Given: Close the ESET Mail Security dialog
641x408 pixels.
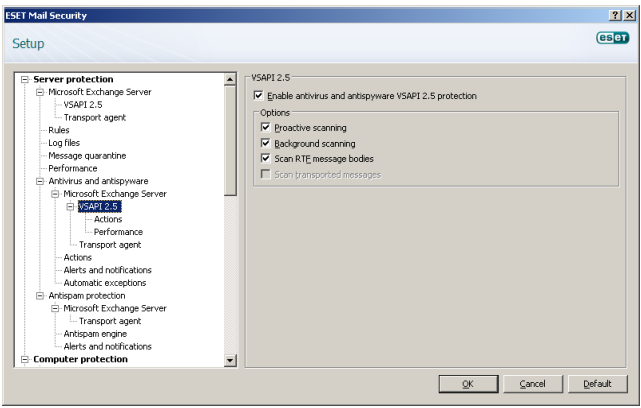Looking at the screenshot, I should click(x=630, y=16).
